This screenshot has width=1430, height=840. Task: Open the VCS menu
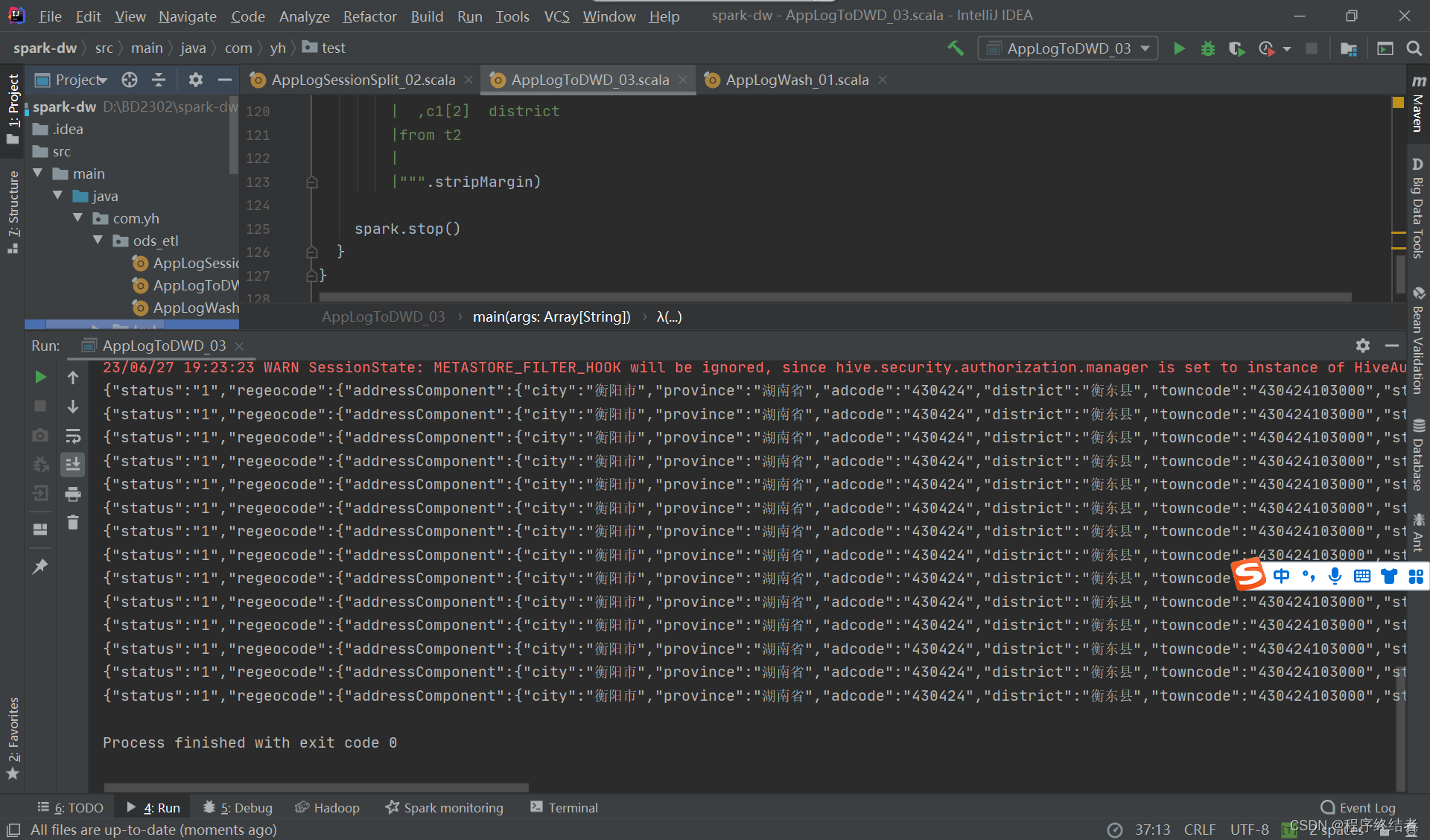tap(556, 16)
